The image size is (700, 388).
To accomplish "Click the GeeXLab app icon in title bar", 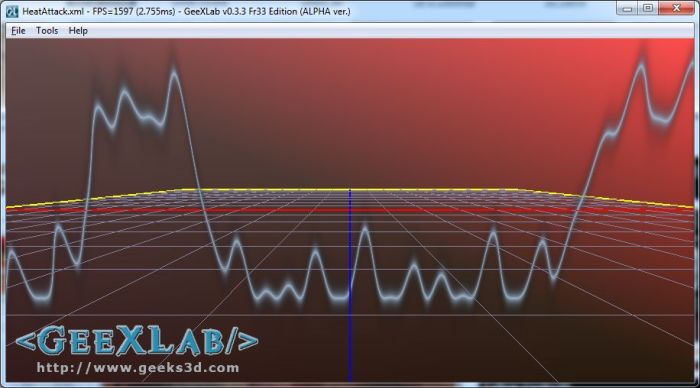I will click(12, 11).
